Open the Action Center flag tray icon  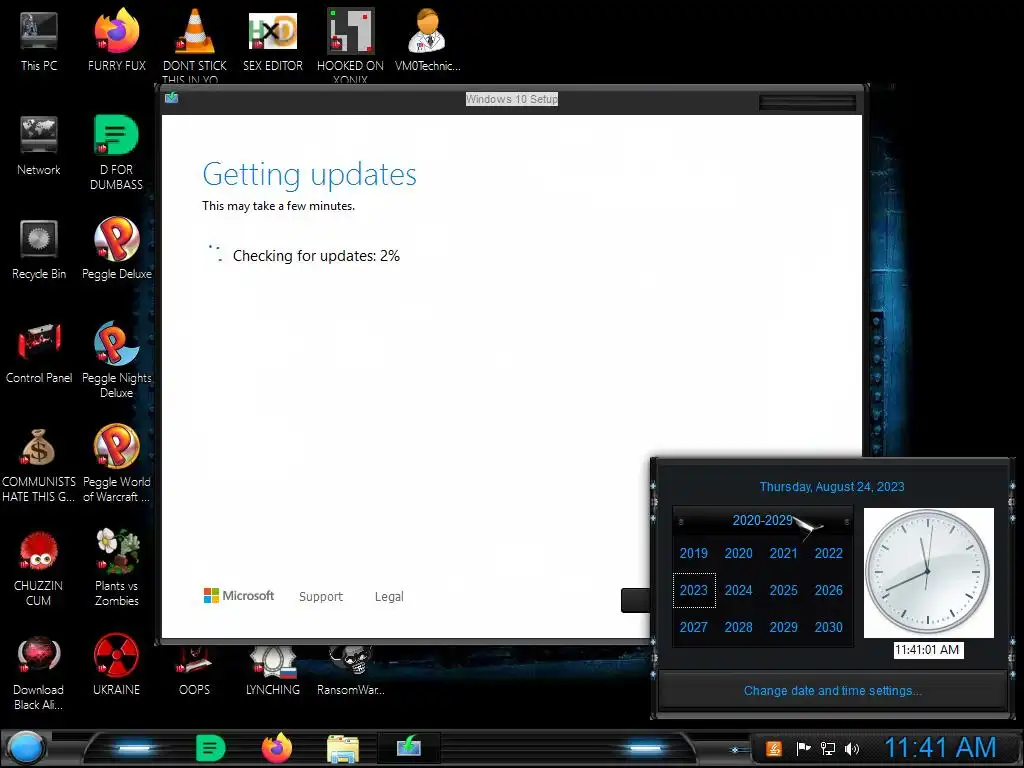pyautogui.click(x=803, y=748)
